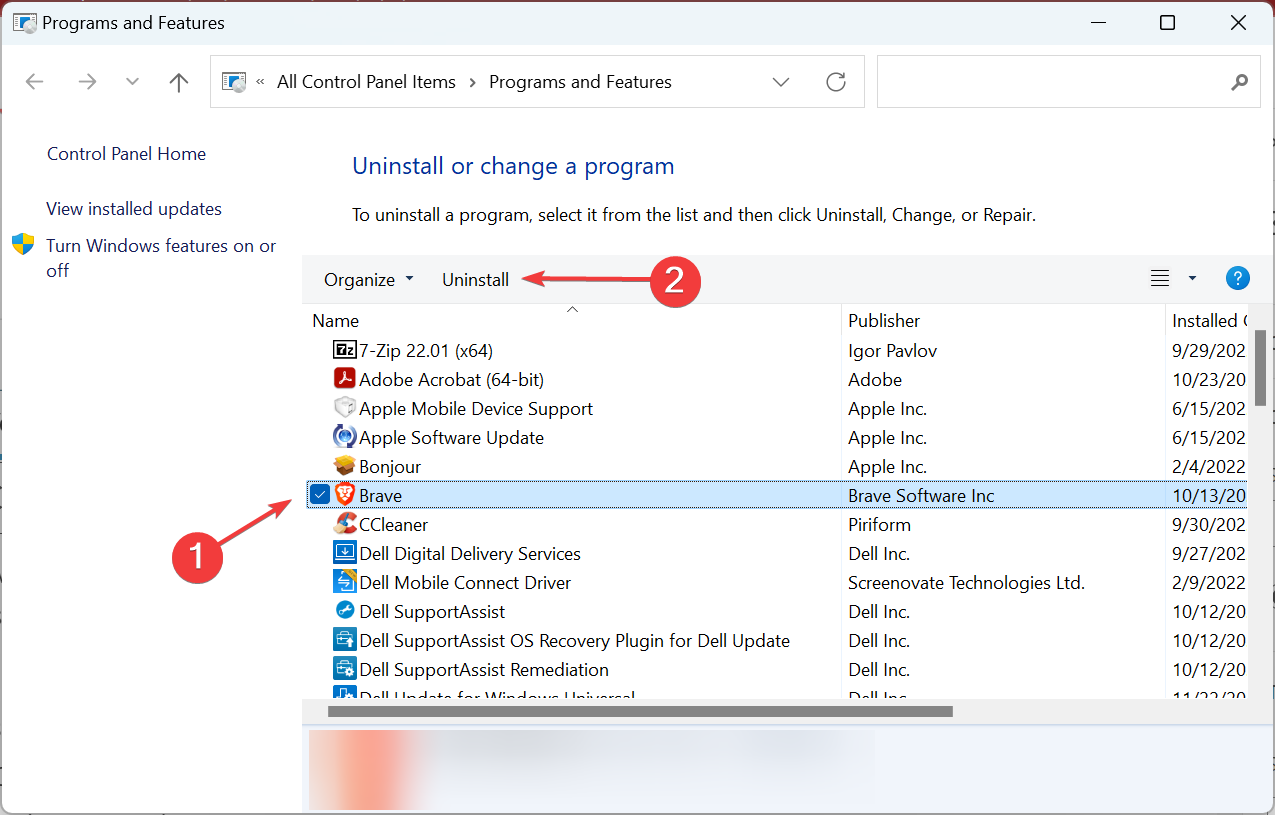This screenshot has height=815, width=1275.
Task: Go forward in navigation history
Action: pyautogui.click(x=87, y=82)
